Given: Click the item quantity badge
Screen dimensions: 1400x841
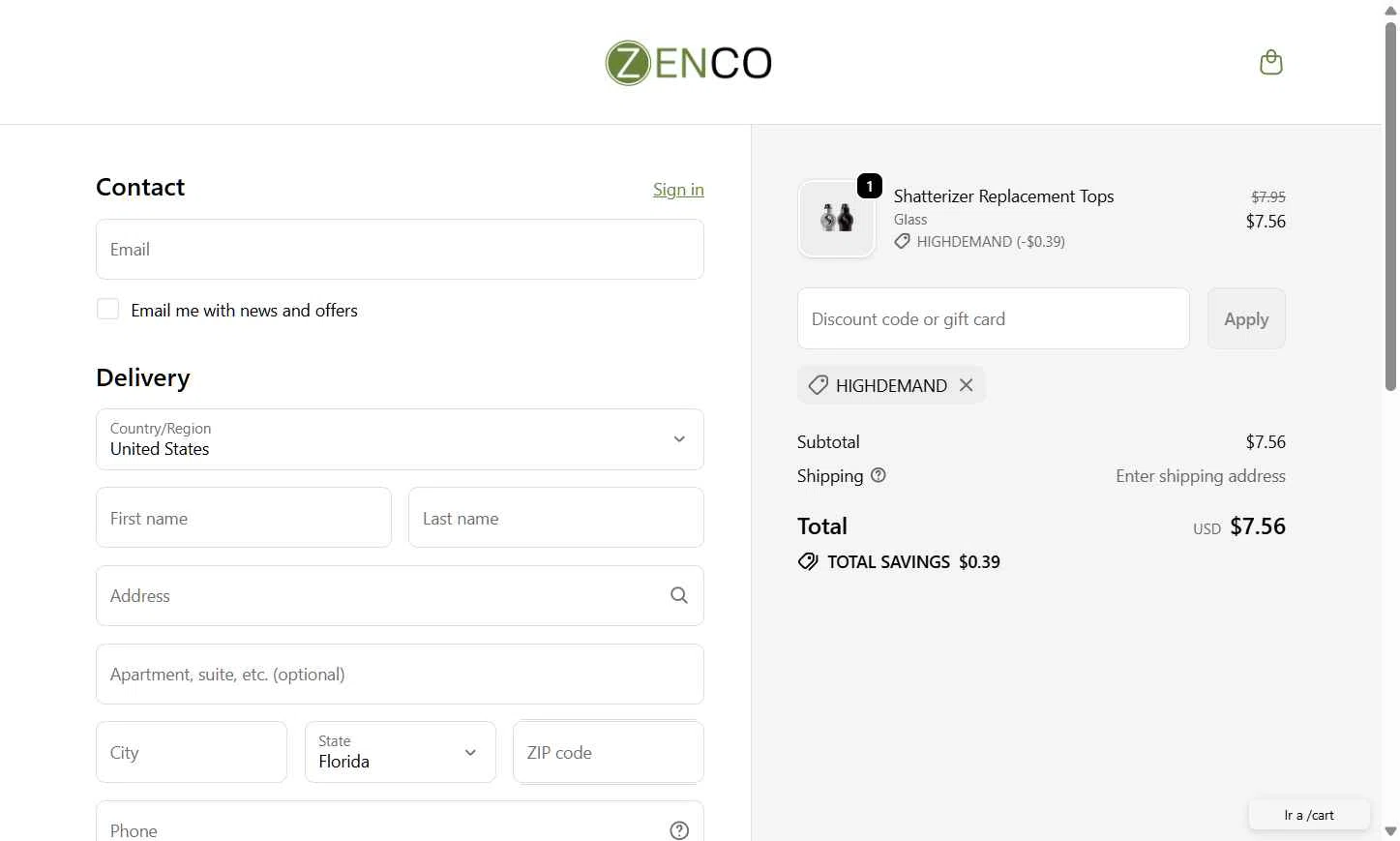Looking at the screenshot, I should click(870, 186).
